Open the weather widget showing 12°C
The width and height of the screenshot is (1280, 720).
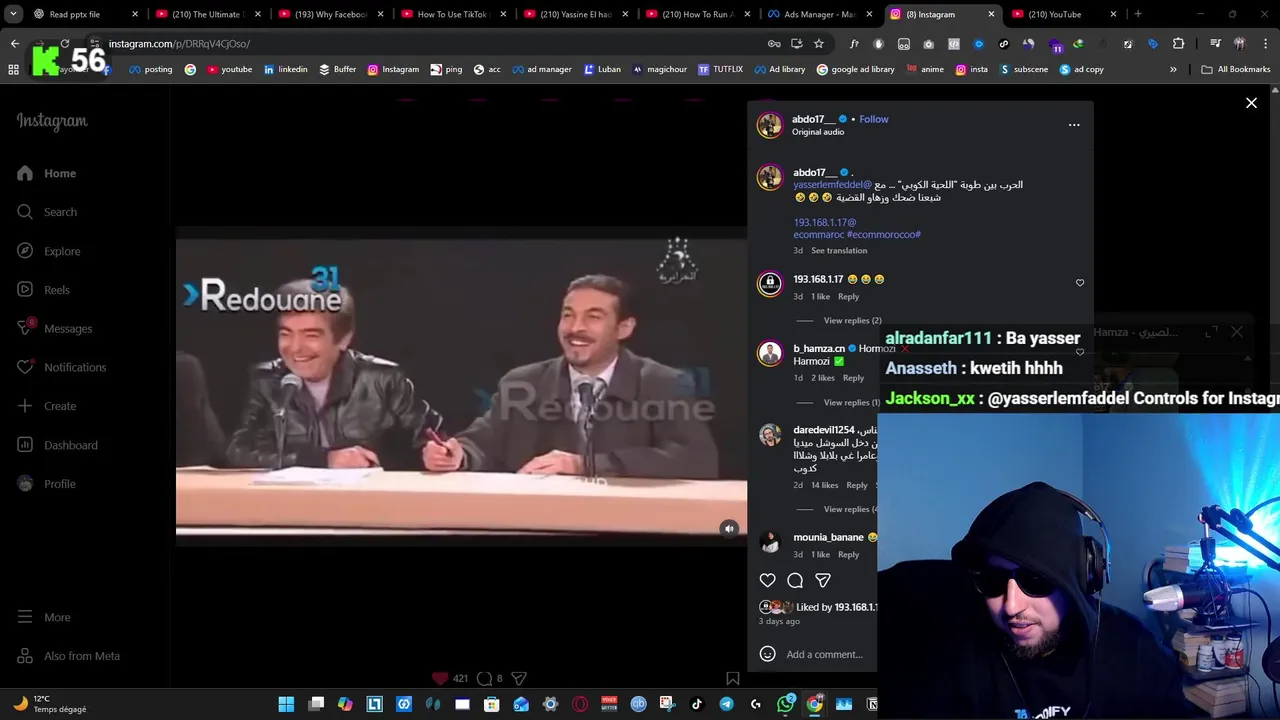coord(50,704)
